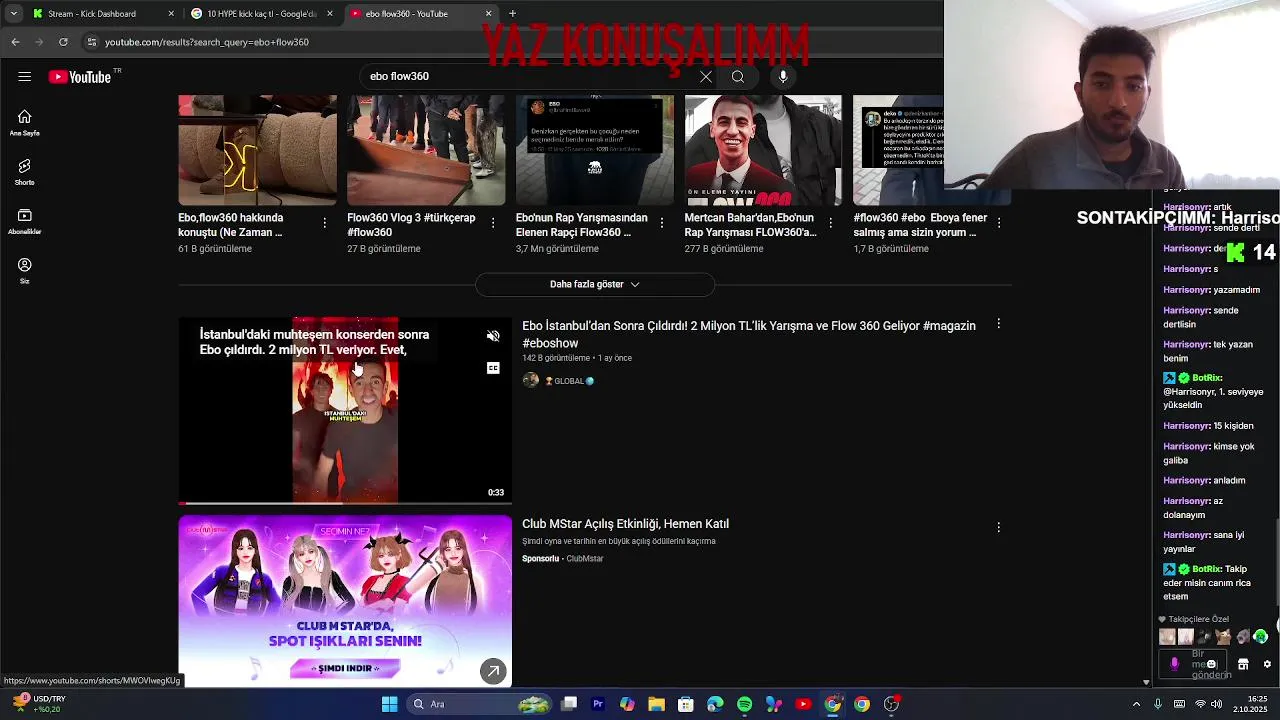This screenshot has height=720, width=1280.
Task: Unmute the video preview
Action: point(493,336)
